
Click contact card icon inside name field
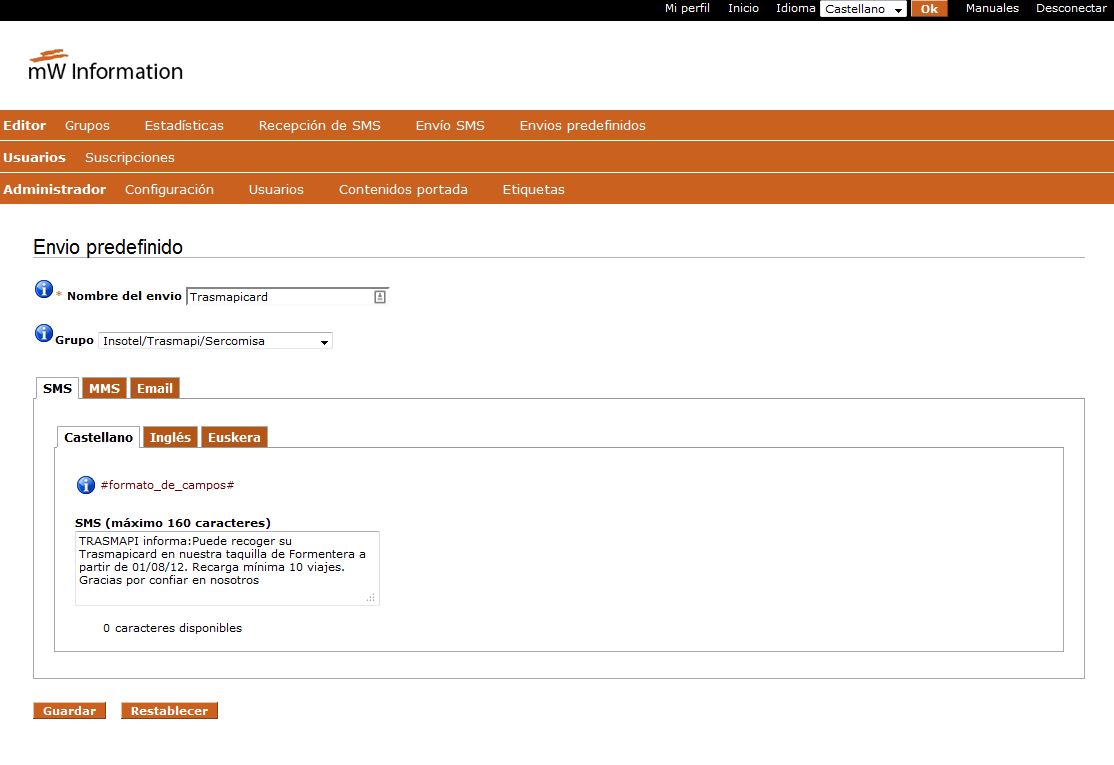click(x=380, y=297)
